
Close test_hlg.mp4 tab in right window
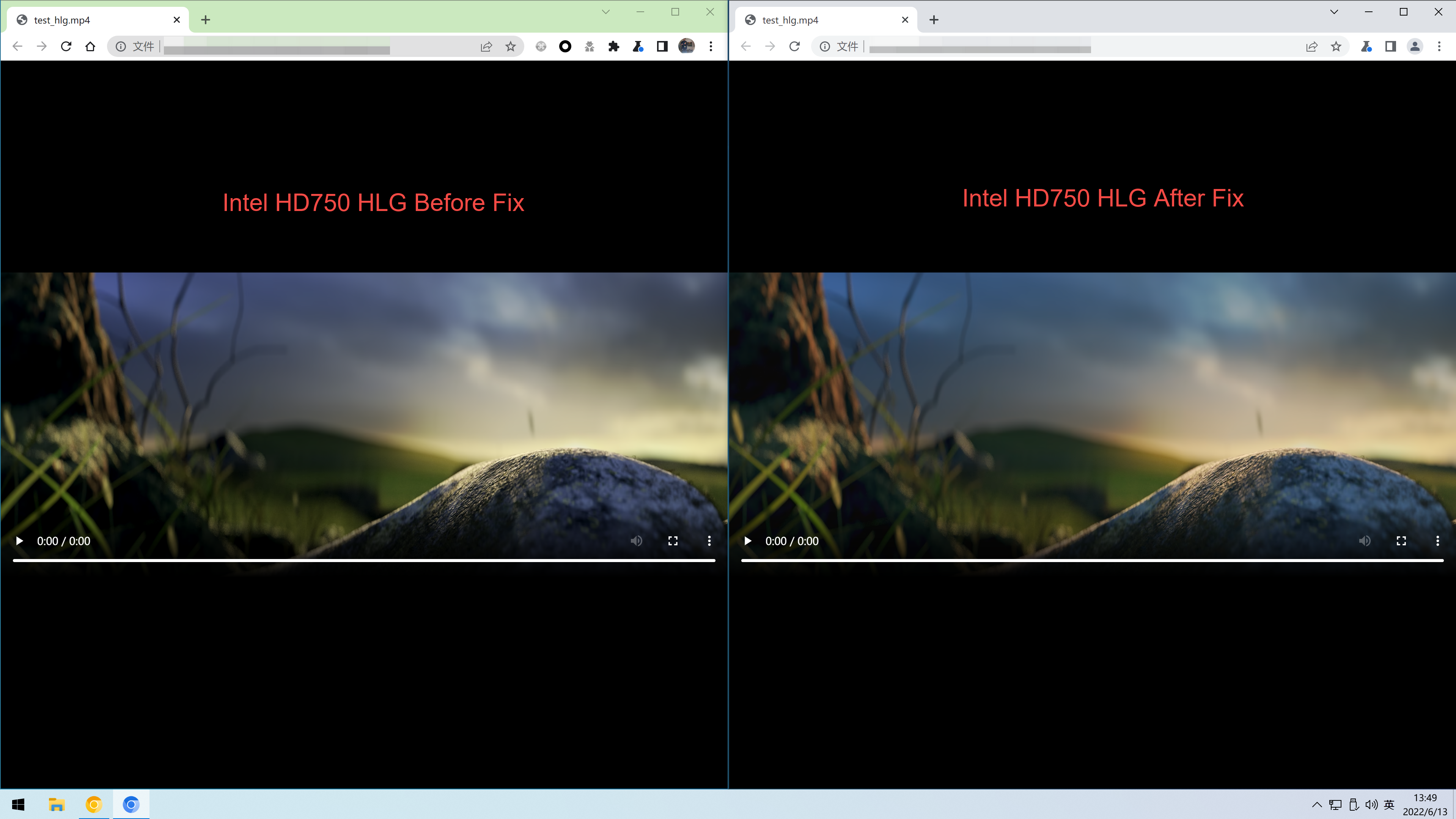click(906, 20)
